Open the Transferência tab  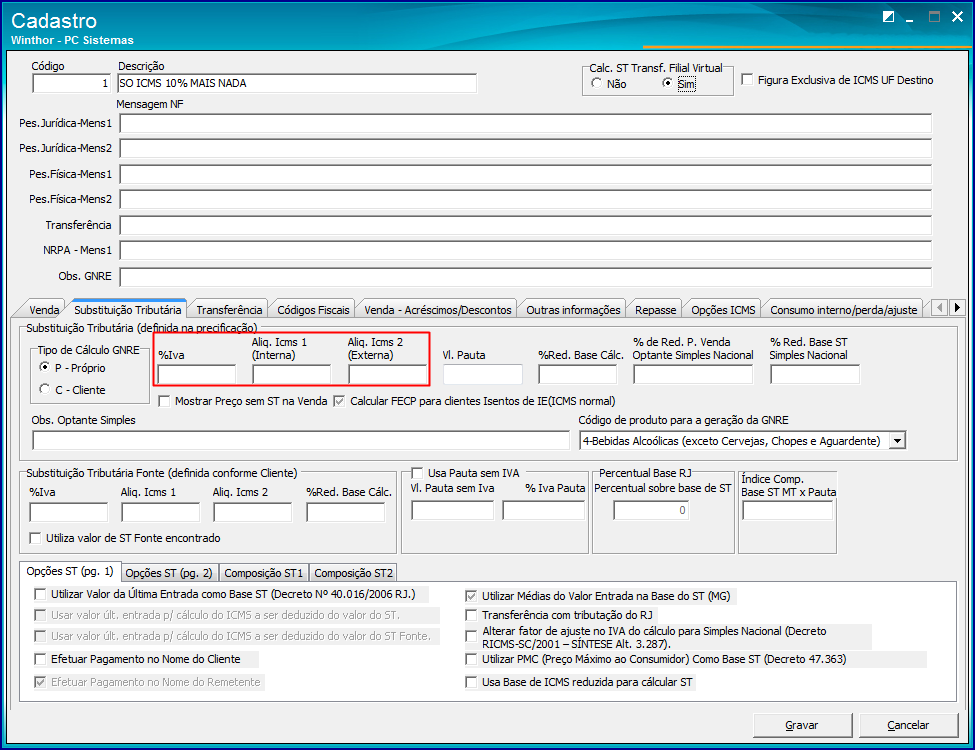[x=229, y=310]
